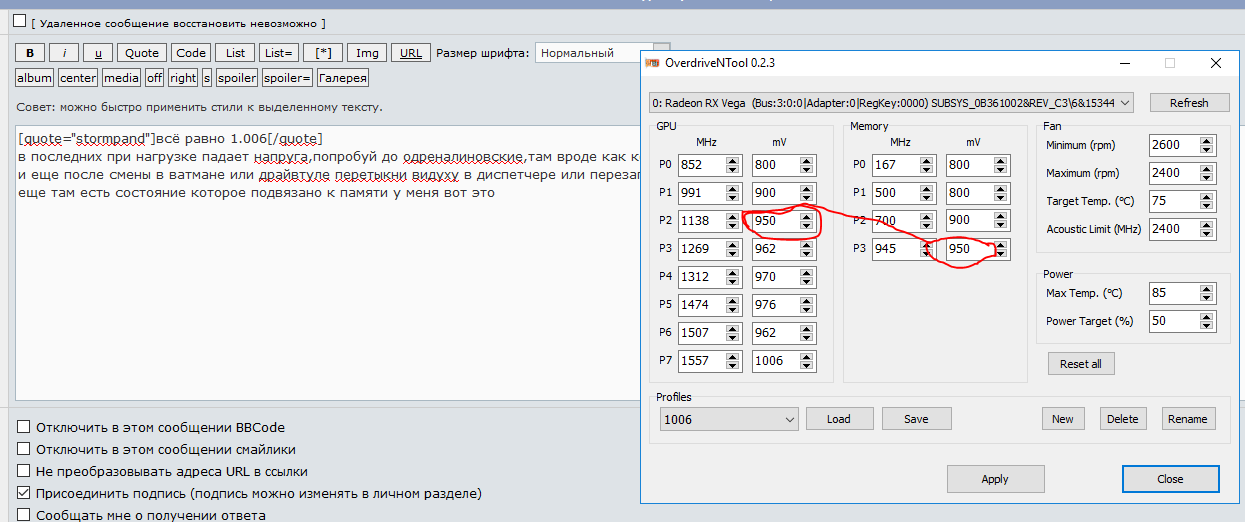The height and width of the screenshot is (522, 1245).
Task: Create a New profile
Action: click(x=1063, y=419)
